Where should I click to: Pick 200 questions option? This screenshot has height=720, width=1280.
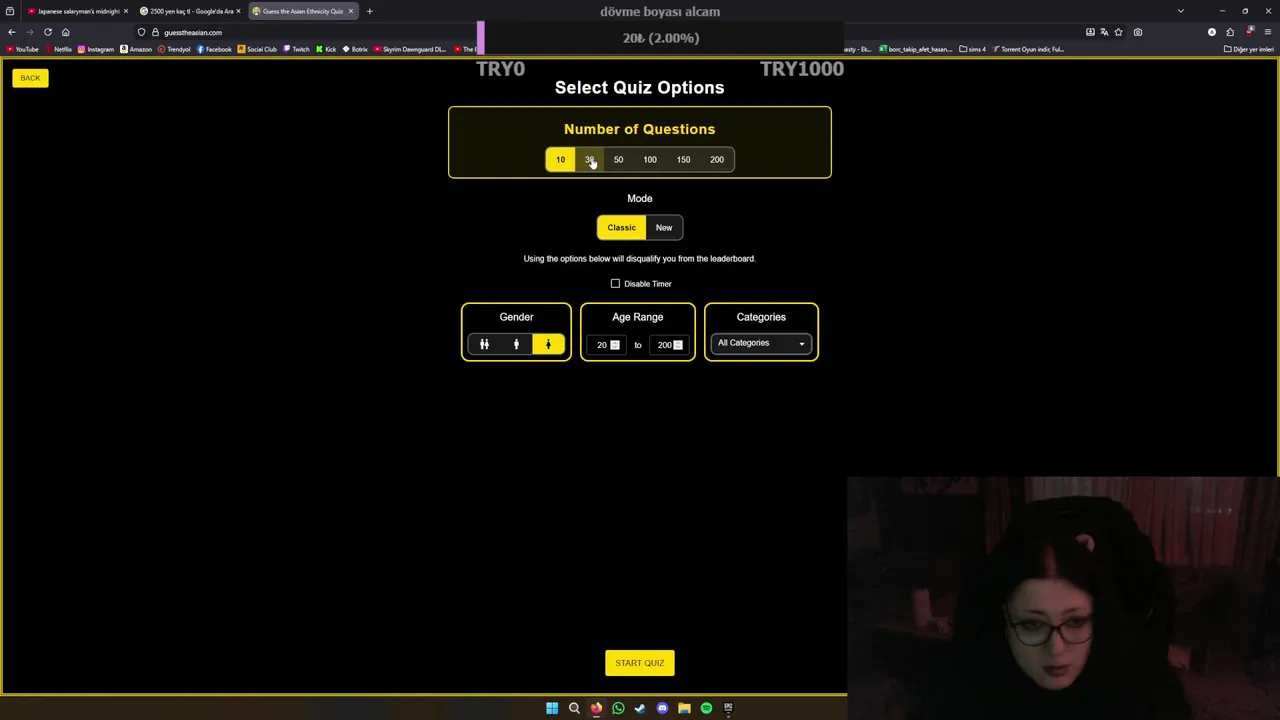pos(717,160)
